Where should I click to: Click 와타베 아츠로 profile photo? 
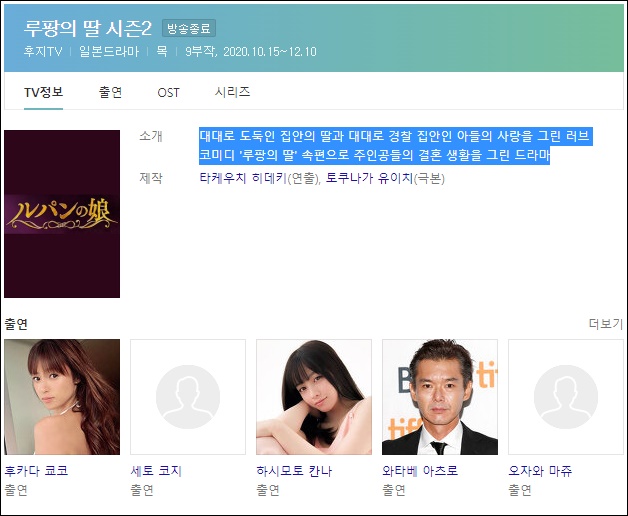click(440, 397)
